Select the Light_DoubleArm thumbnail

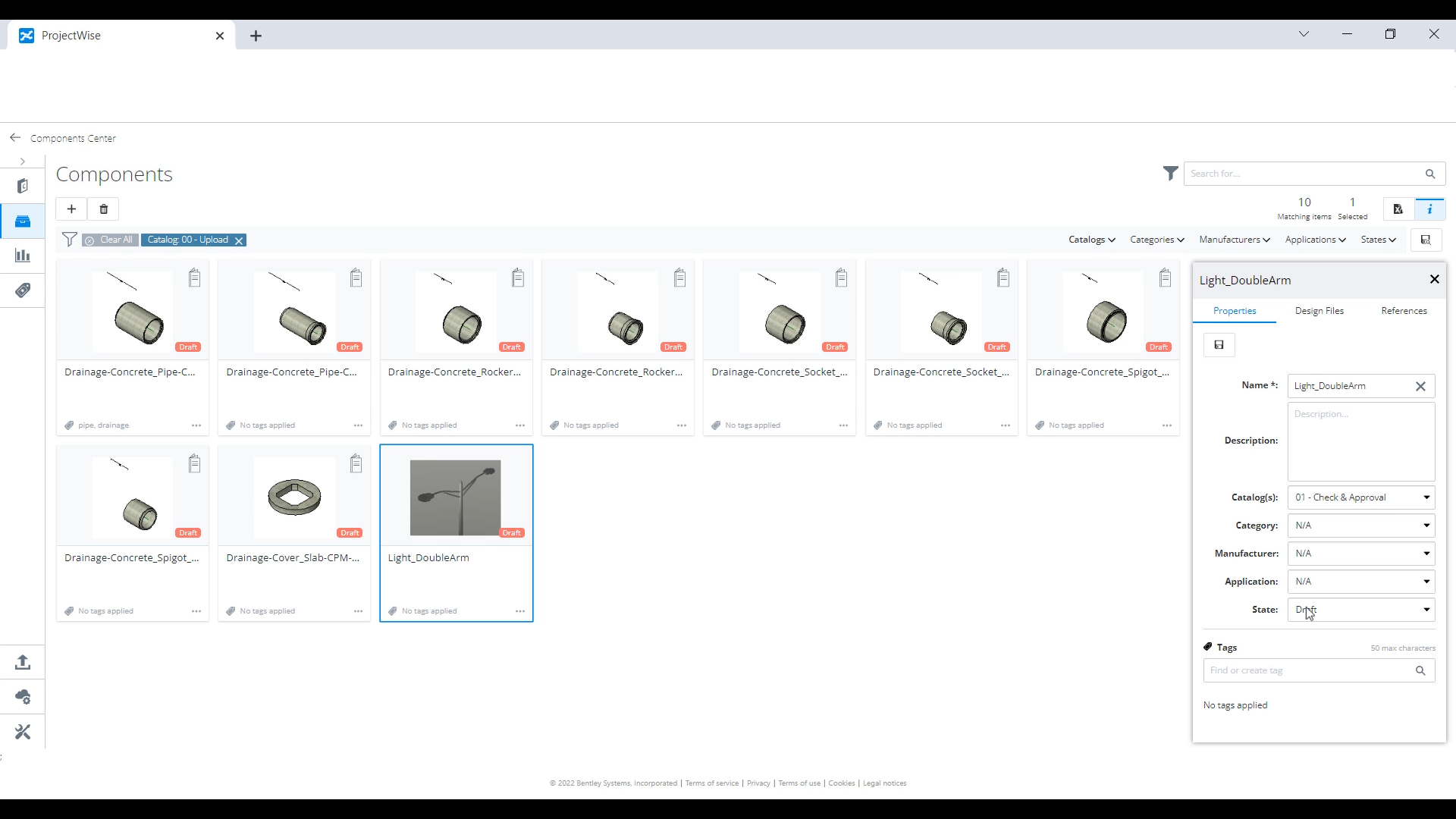click(455, 497)
